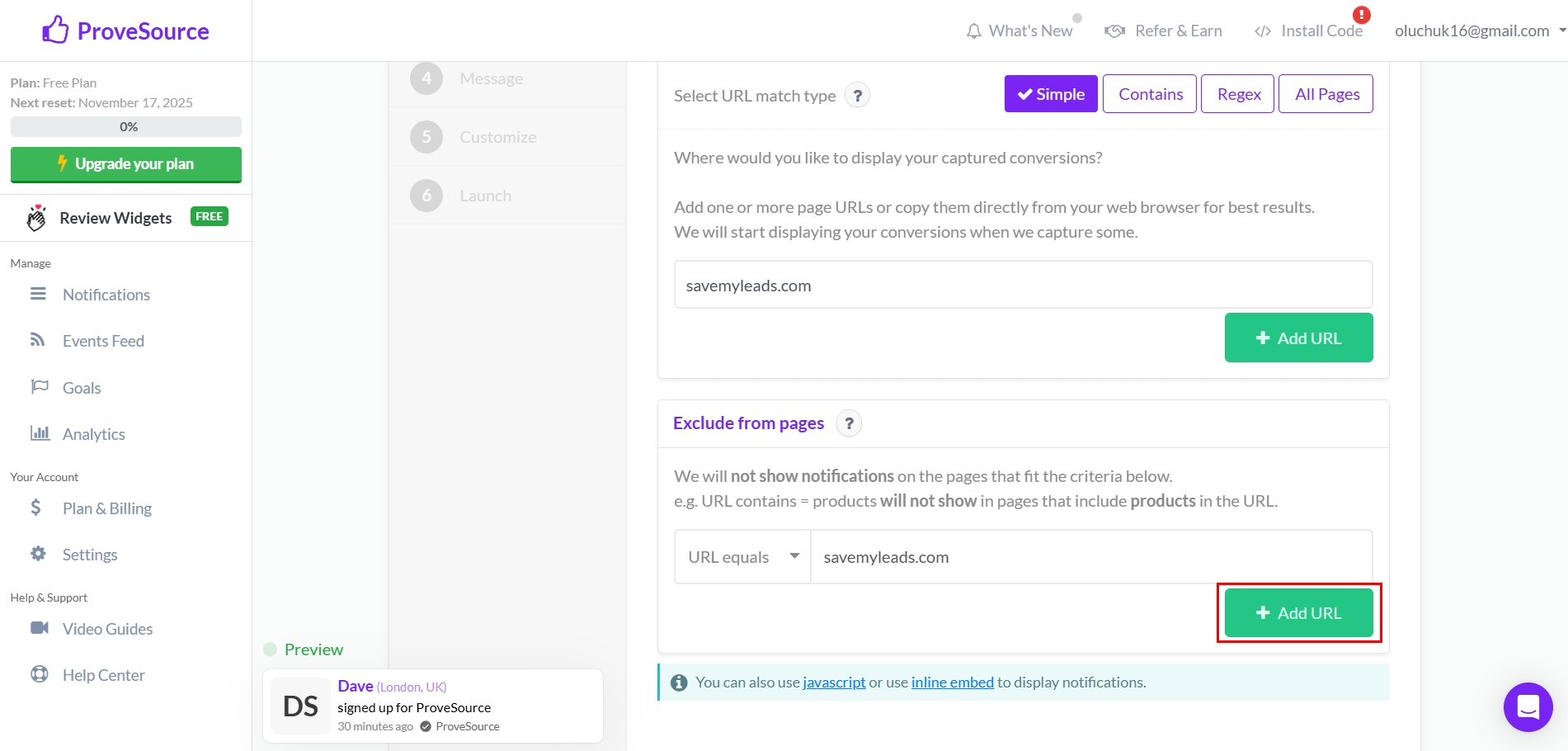1568x751 pixels.
Task: Click the plan usage progress bar
Action: point(125,126)
